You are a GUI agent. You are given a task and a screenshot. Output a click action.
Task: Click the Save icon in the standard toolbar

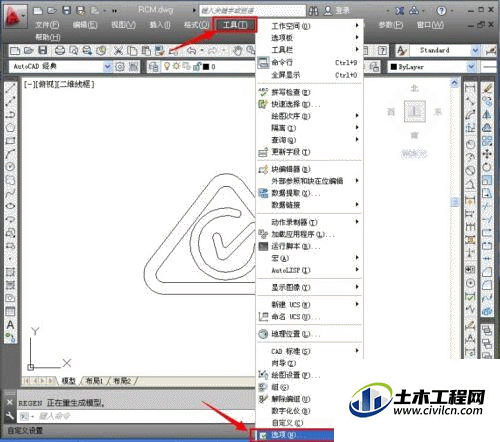(42, 50)
